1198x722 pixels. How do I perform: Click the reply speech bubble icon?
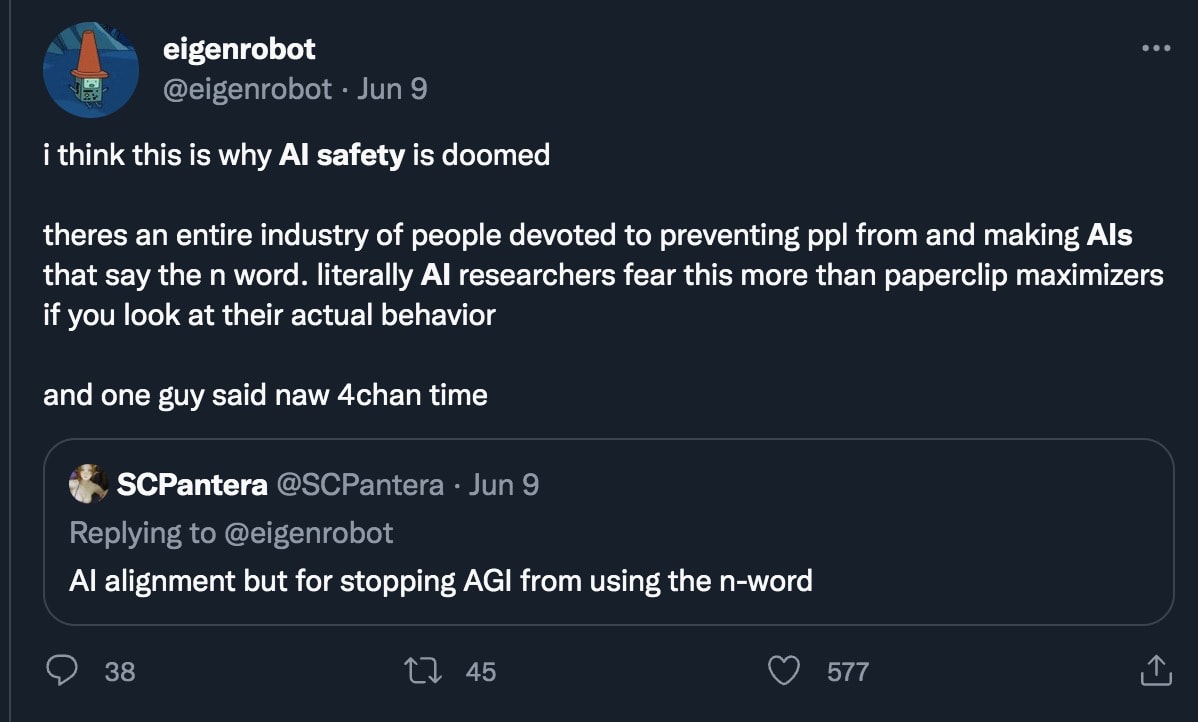pos(63,670)
